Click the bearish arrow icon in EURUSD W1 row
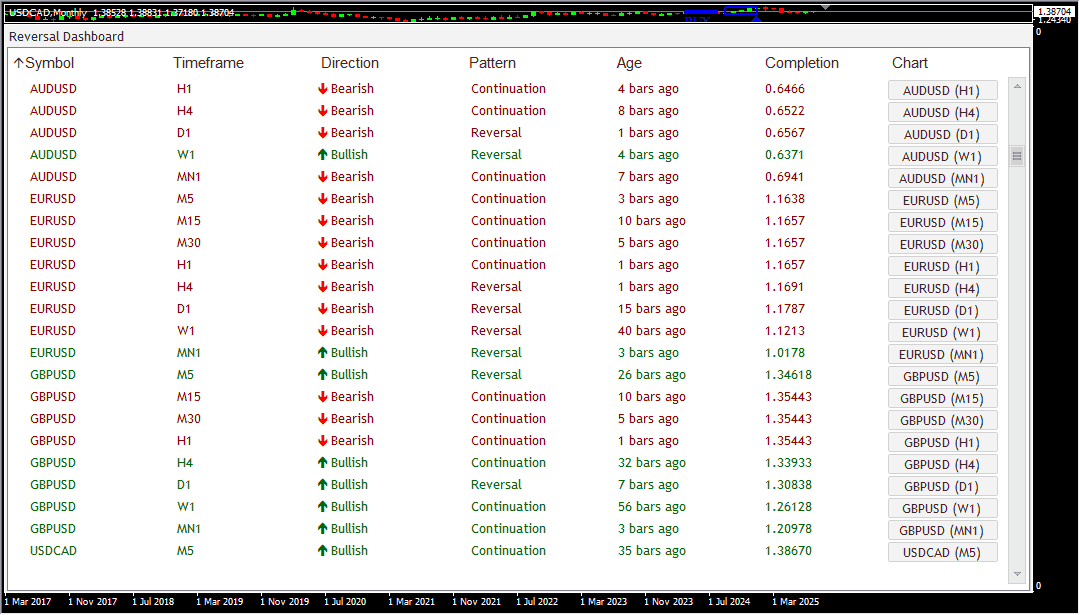1080x615 pixels. [322, 331]
